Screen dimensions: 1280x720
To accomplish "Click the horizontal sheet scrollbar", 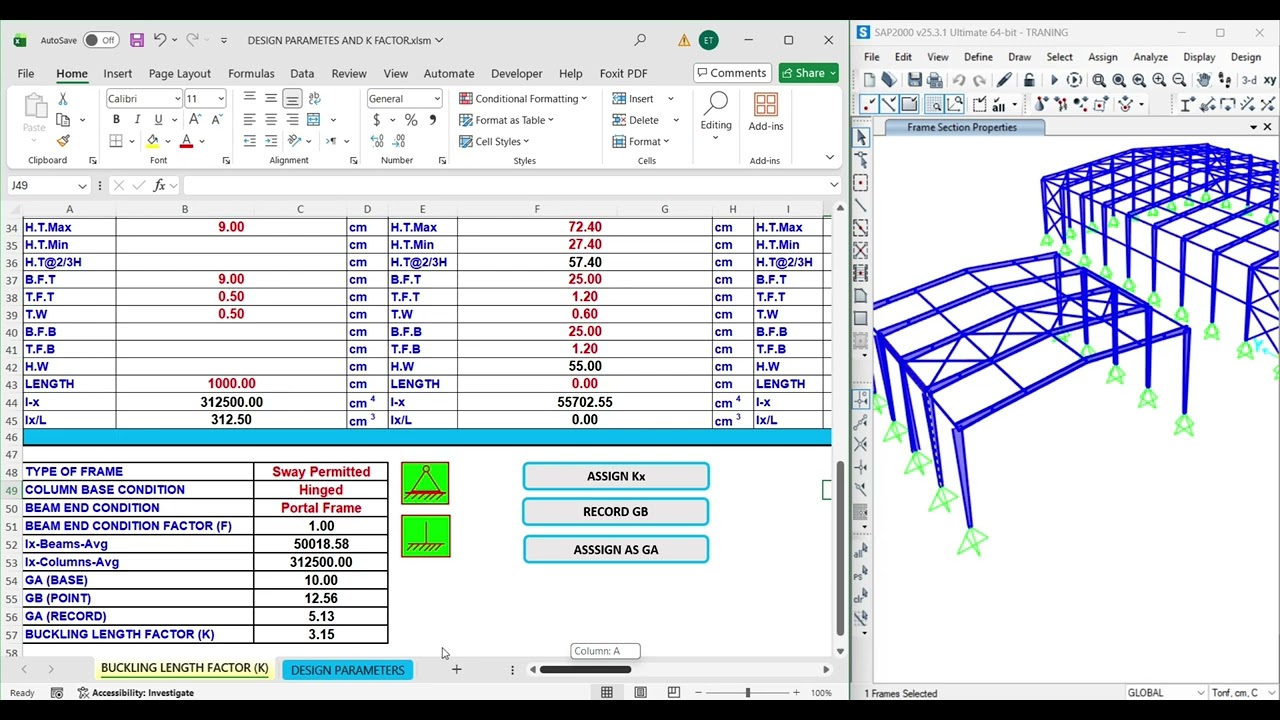I will pyautogui.click(x=585, y=670).
